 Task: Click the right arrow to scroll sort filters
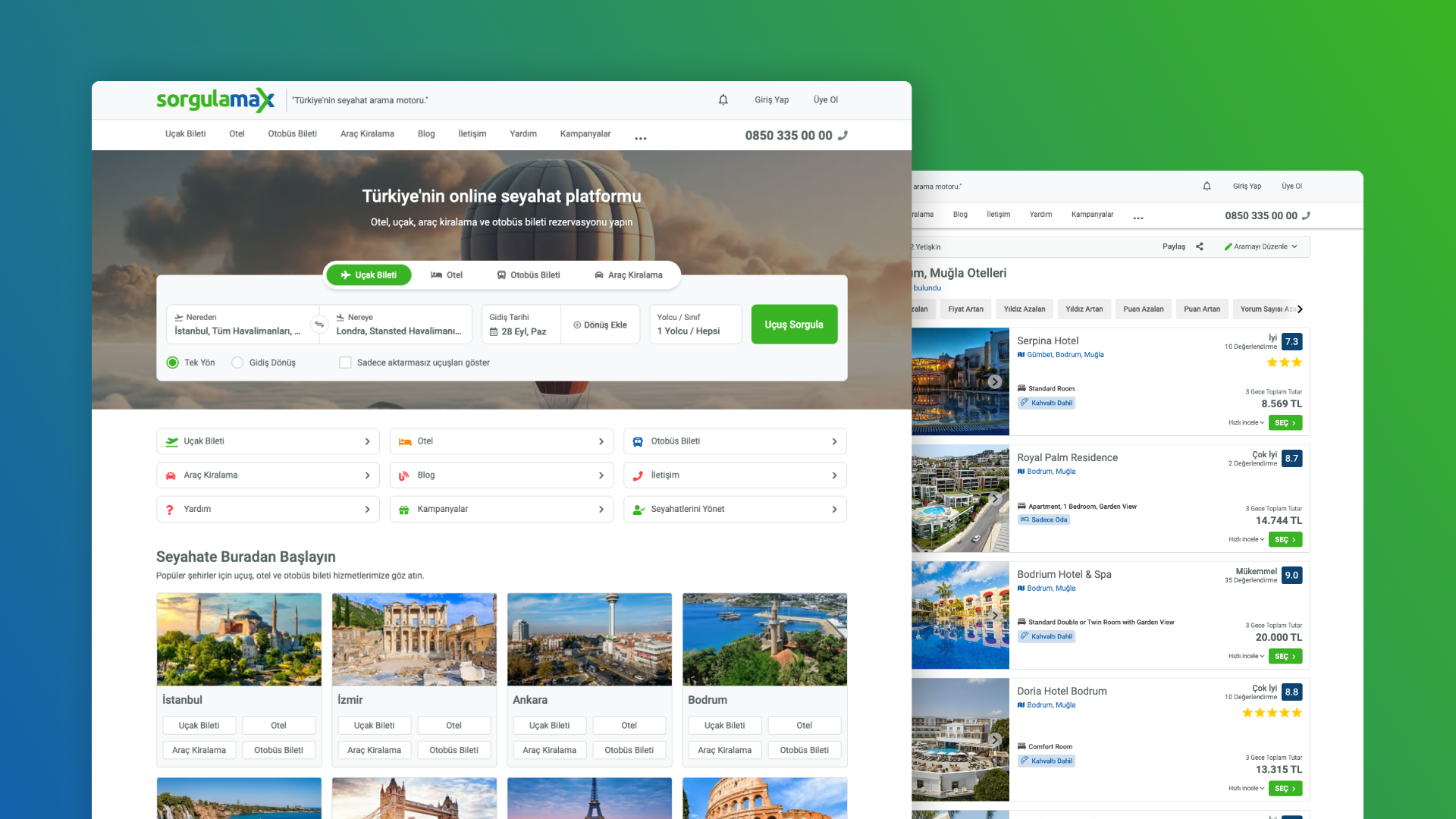(x=1300, y=309)
